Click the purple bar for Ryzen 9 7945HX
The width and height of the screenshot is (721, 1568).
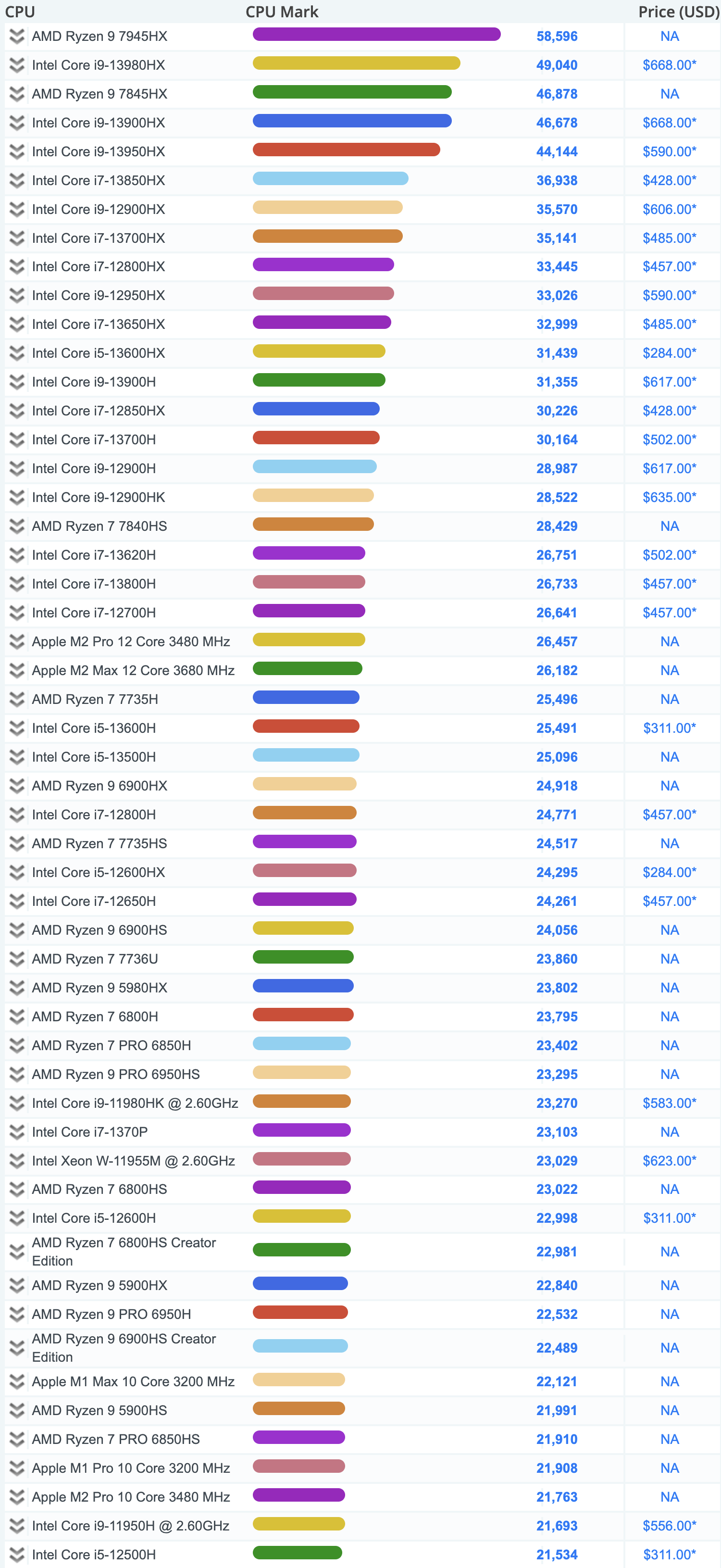(377, 35)
